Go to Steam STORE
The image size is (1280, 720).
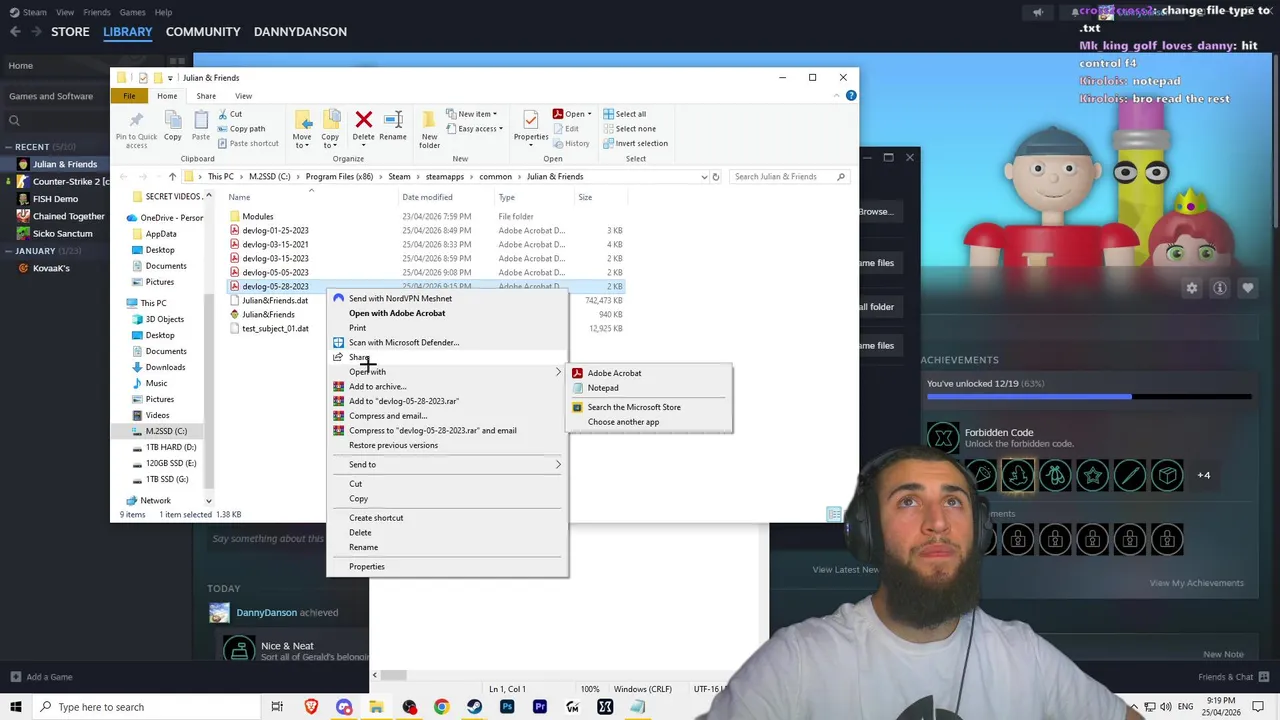(70, 32)
